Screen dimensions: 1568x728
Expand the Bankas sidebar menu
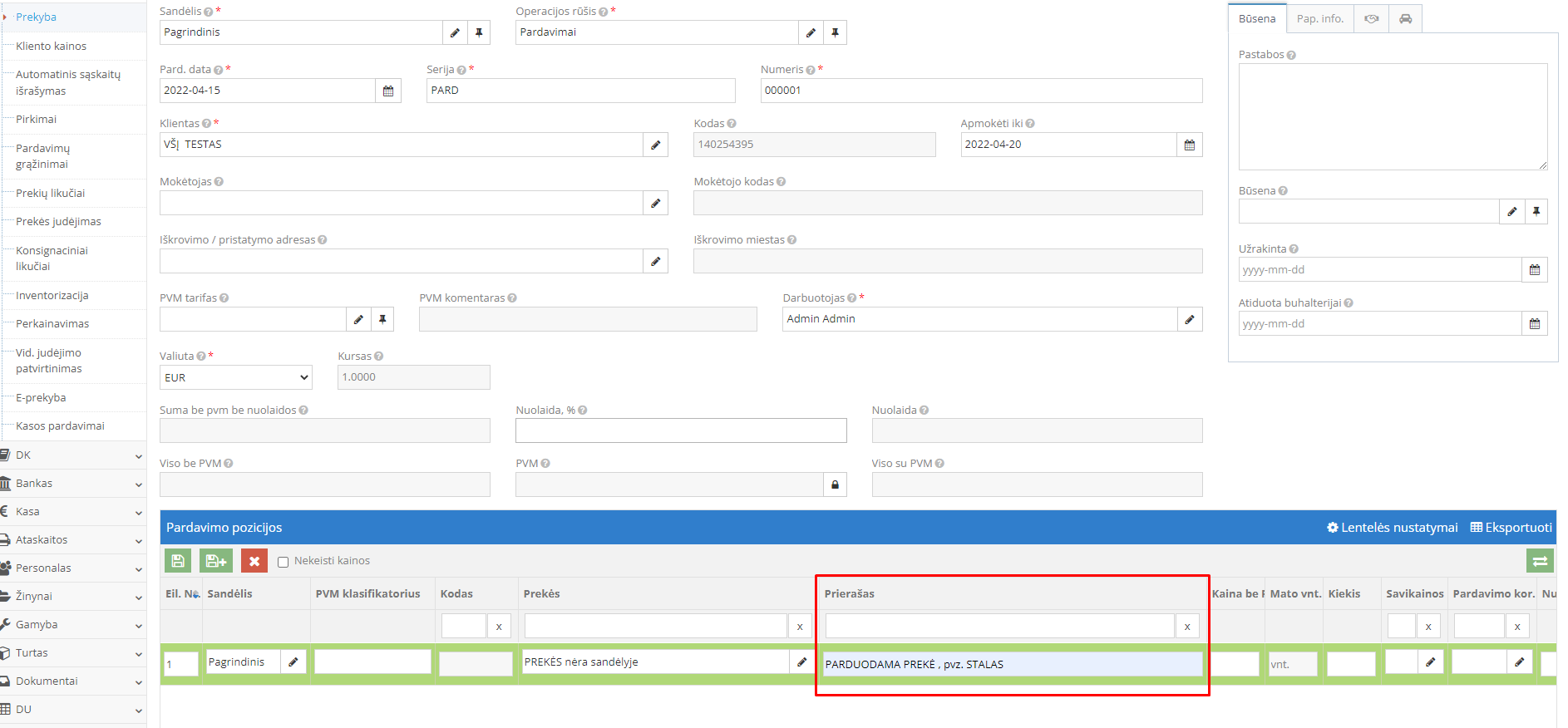73,483
